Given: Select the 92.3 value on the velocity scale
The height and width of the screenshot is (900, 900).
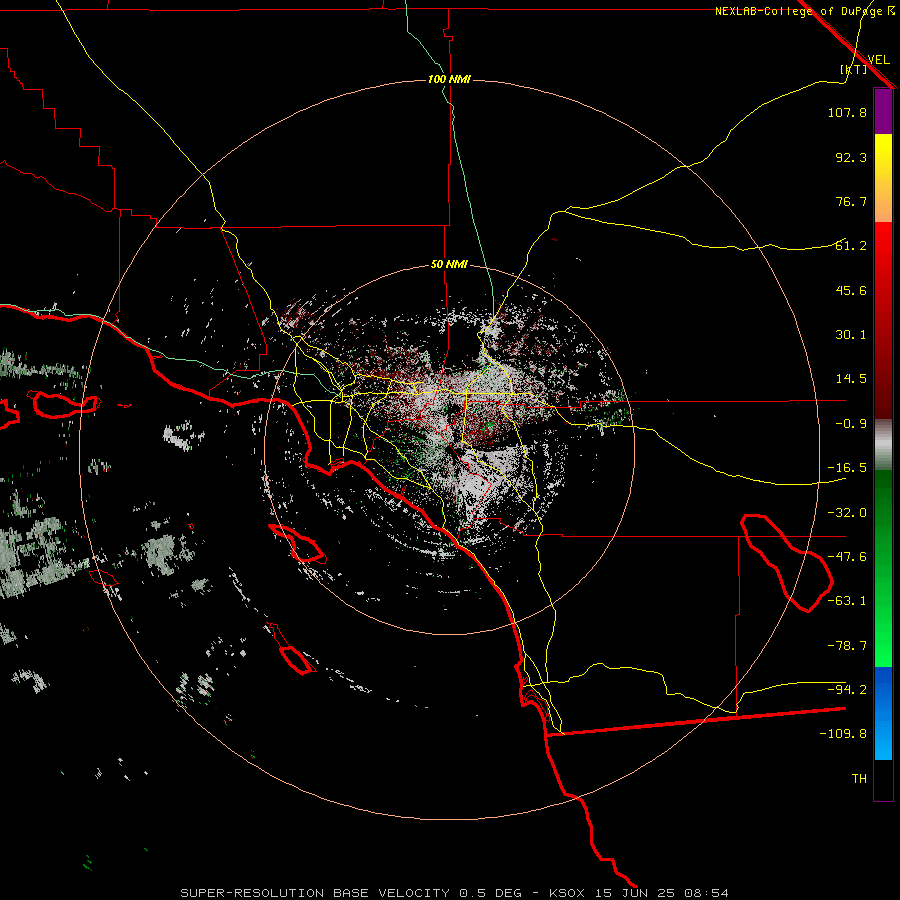Looking at the screenshot, I should 851,157.
